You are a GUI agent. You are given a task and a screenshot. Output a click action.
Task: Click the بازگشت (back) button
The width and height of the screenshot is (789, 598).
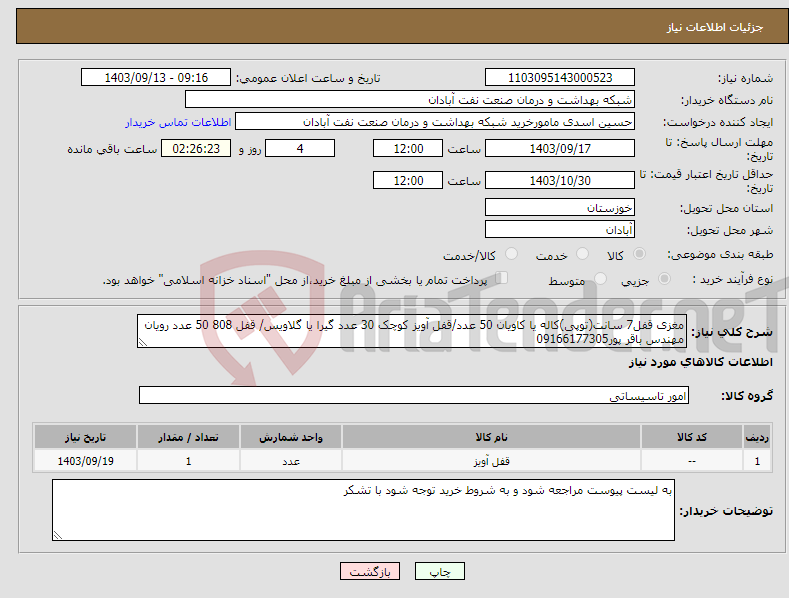pyautogui.click(x=370, y=571)
